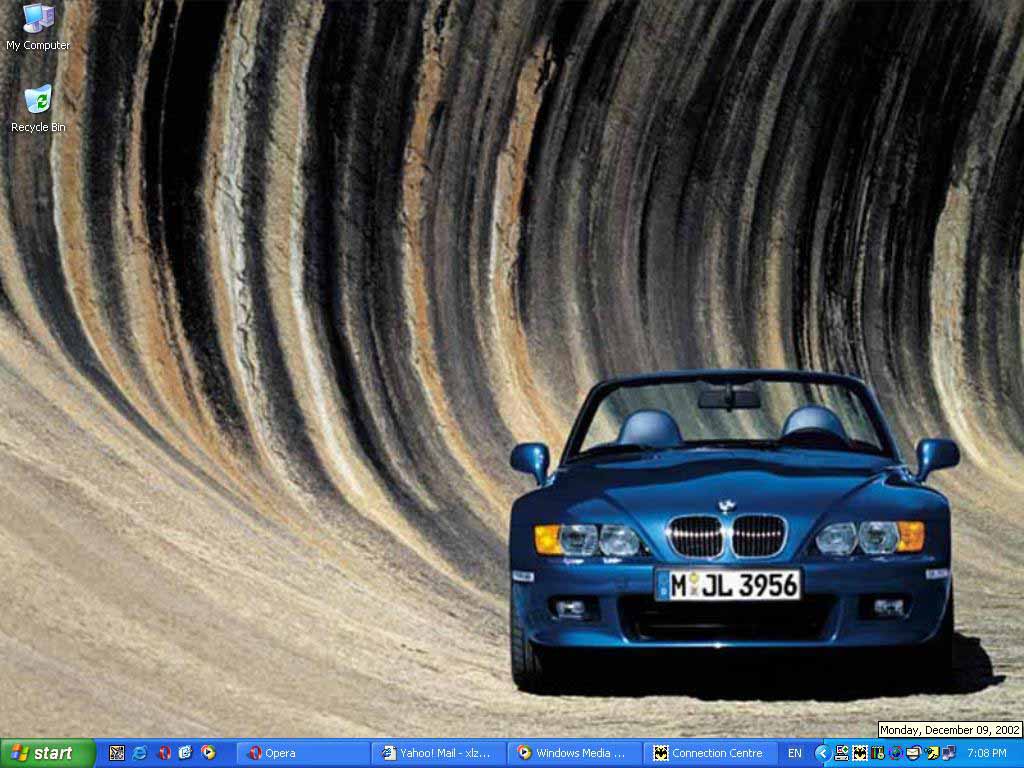Viewport: 1024px width, 768px height.
Task: Expand hidden system tray icons arrow
Action: point(823,753)
